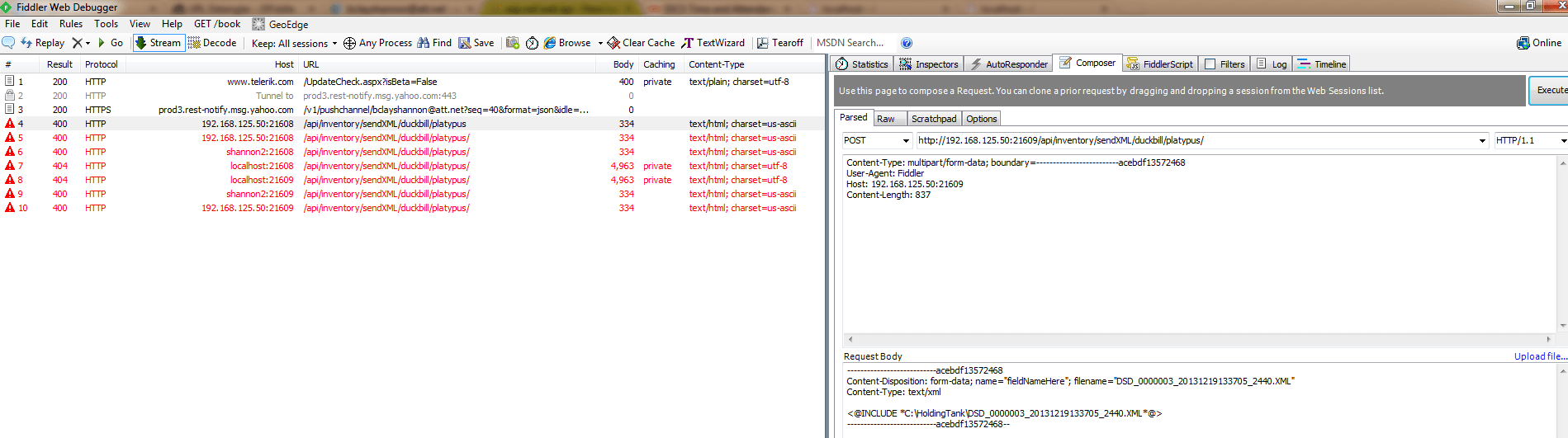Open the Keep: All sessions dropdown
The image size is (1568, 438).
(295, 44)
